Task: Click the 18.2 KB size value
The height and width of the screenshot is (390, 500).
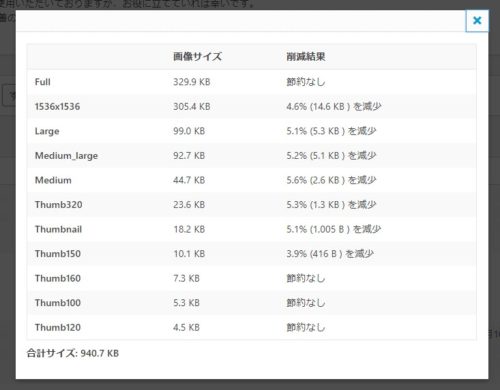Action: point(189,229)
